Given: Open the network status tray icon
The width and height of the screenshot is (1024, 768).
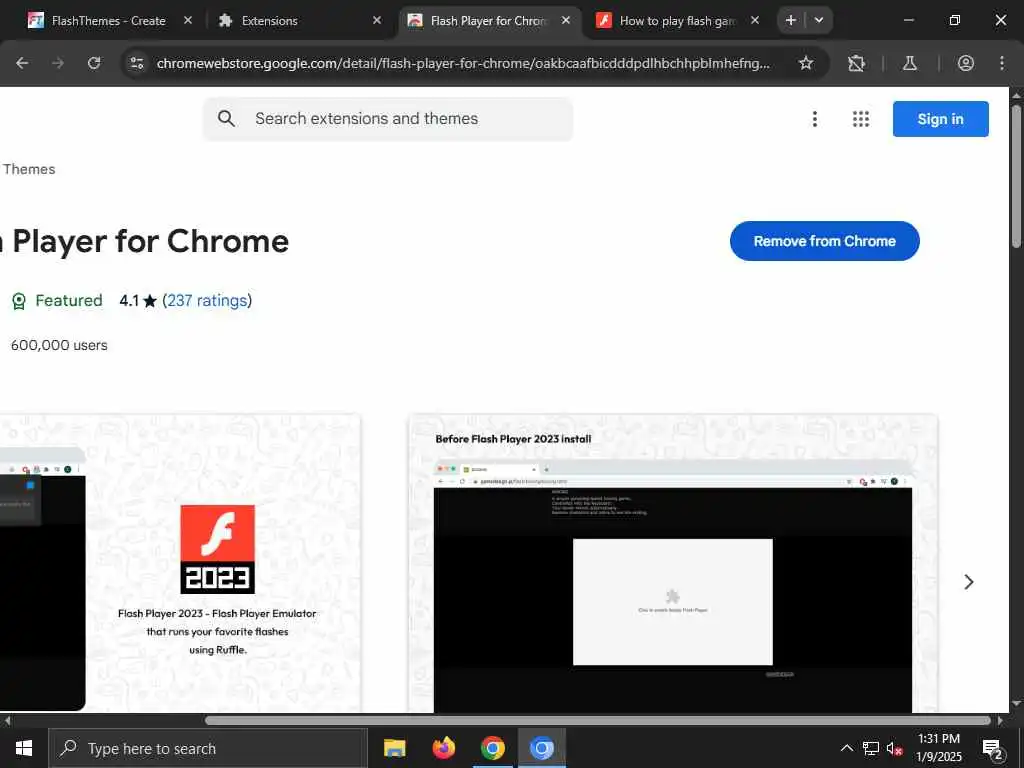Looking at the screenshot, I should [x=871, y=748].
